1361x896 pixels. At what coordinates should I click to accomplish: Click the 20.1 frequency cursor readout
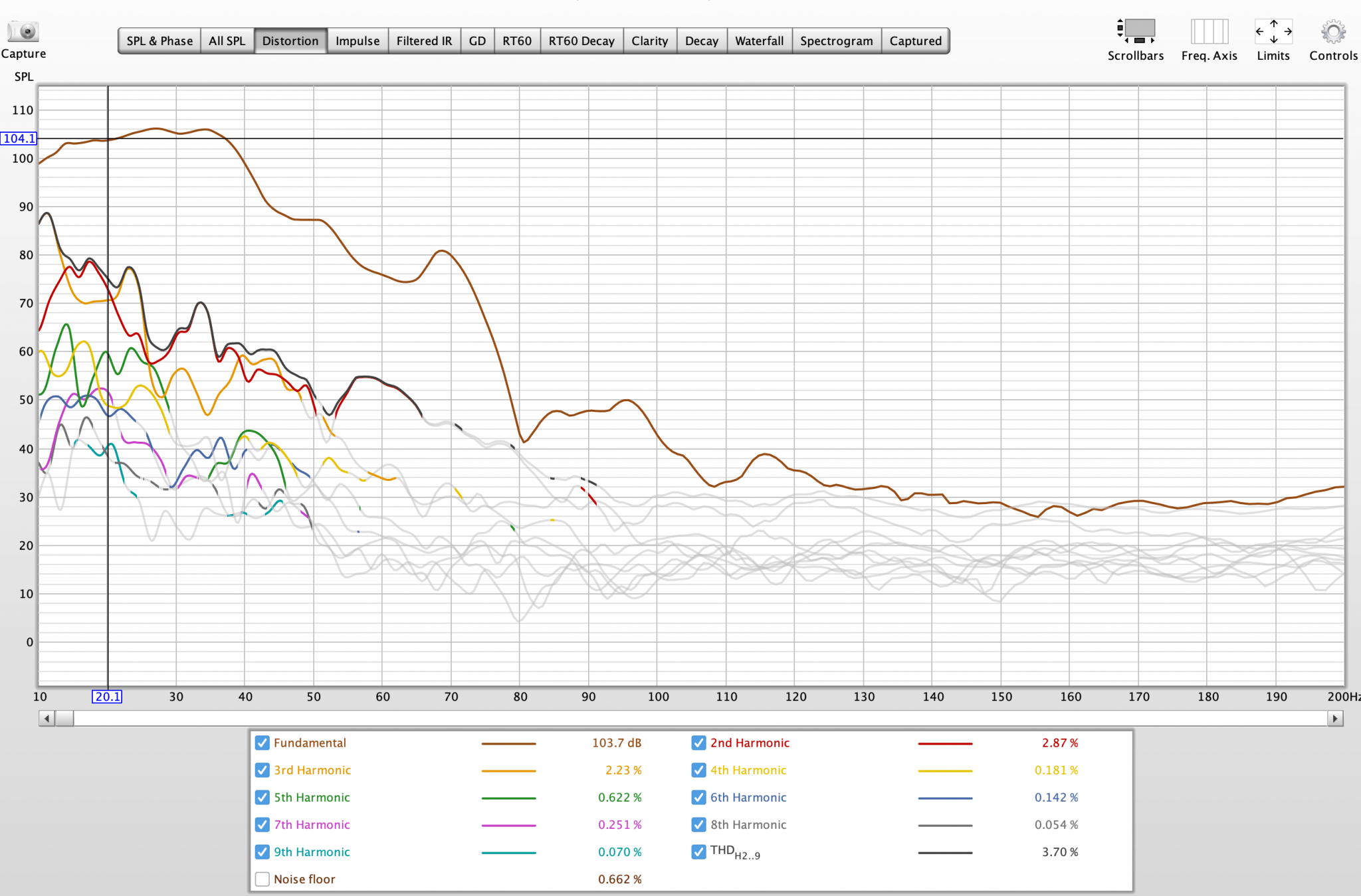pos(107,697)
